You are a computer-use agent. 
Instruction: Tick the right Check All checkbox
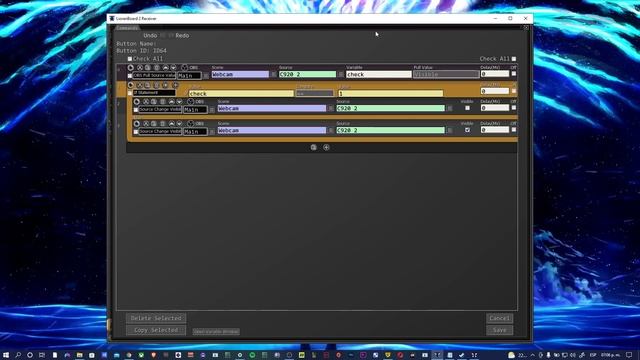(514, 59)
